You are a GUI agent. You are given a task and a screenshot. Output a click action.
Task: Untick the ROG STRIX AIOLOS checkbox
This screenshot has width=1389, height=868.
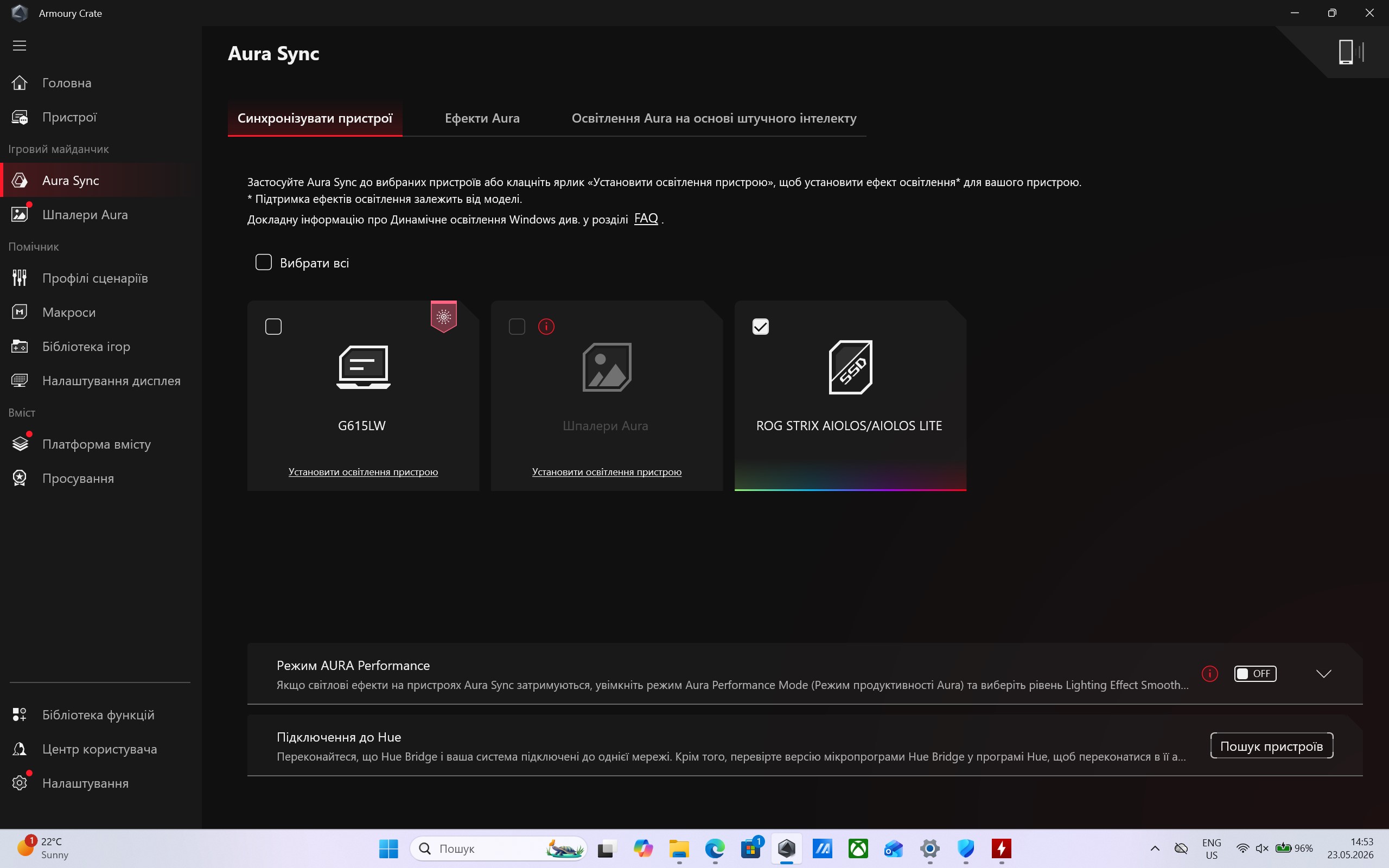tap(761, 327)
